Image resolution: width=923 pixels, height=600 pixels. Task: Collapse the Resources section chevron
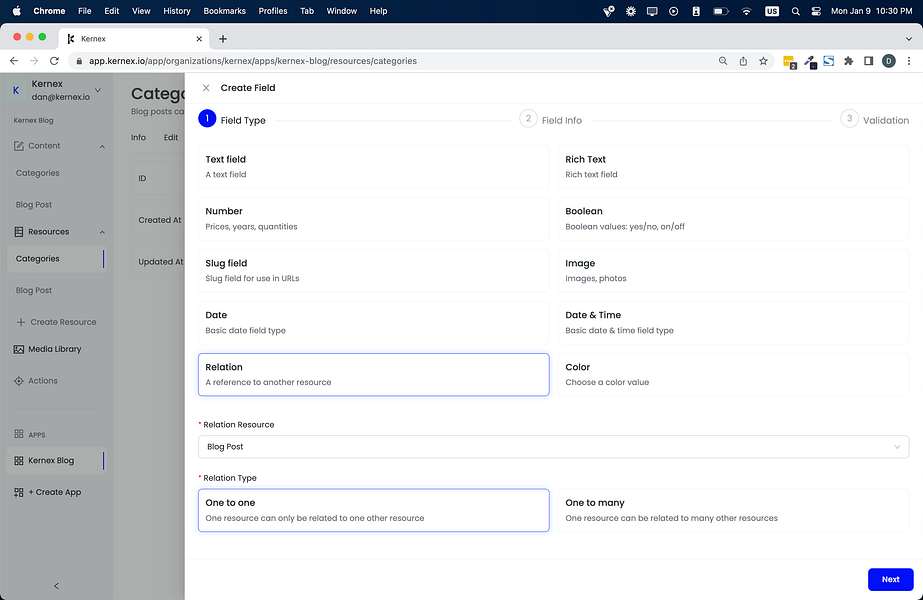tap(102, 232)
